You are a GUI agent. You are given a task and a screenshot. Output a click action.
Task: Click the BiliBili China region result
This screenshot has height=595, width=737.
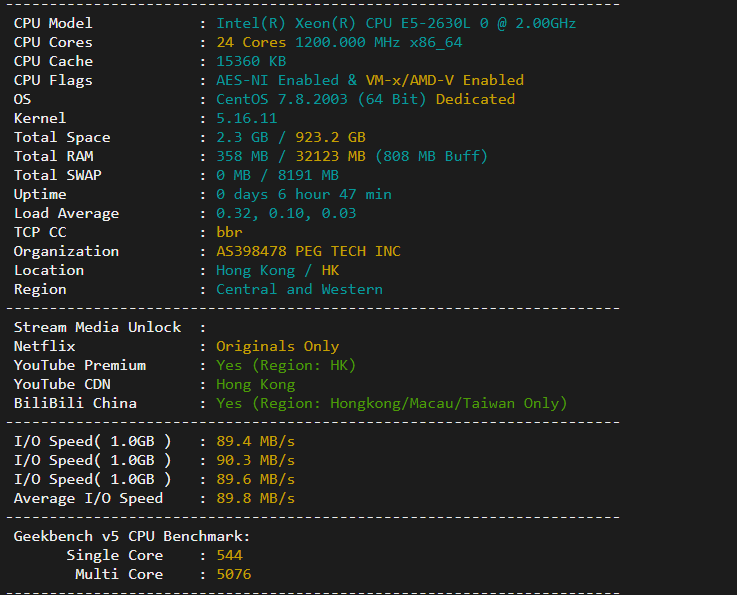[391, 403]
